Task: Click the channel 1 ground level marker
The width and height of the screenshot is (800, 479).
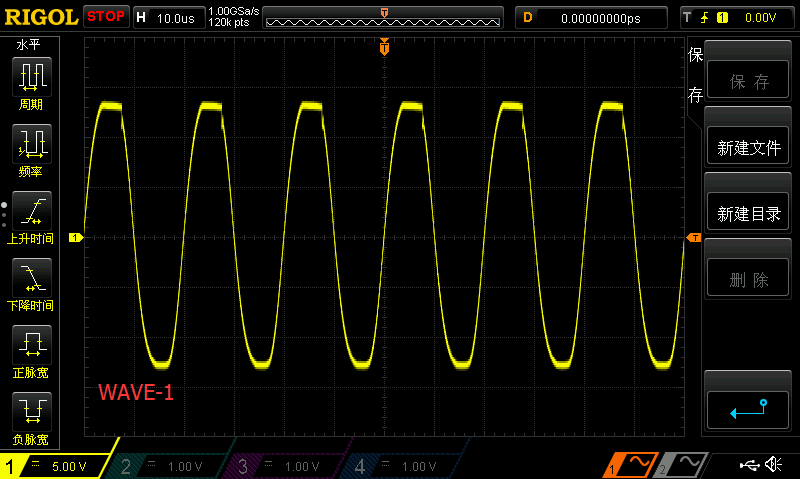Action: point(76,238)
